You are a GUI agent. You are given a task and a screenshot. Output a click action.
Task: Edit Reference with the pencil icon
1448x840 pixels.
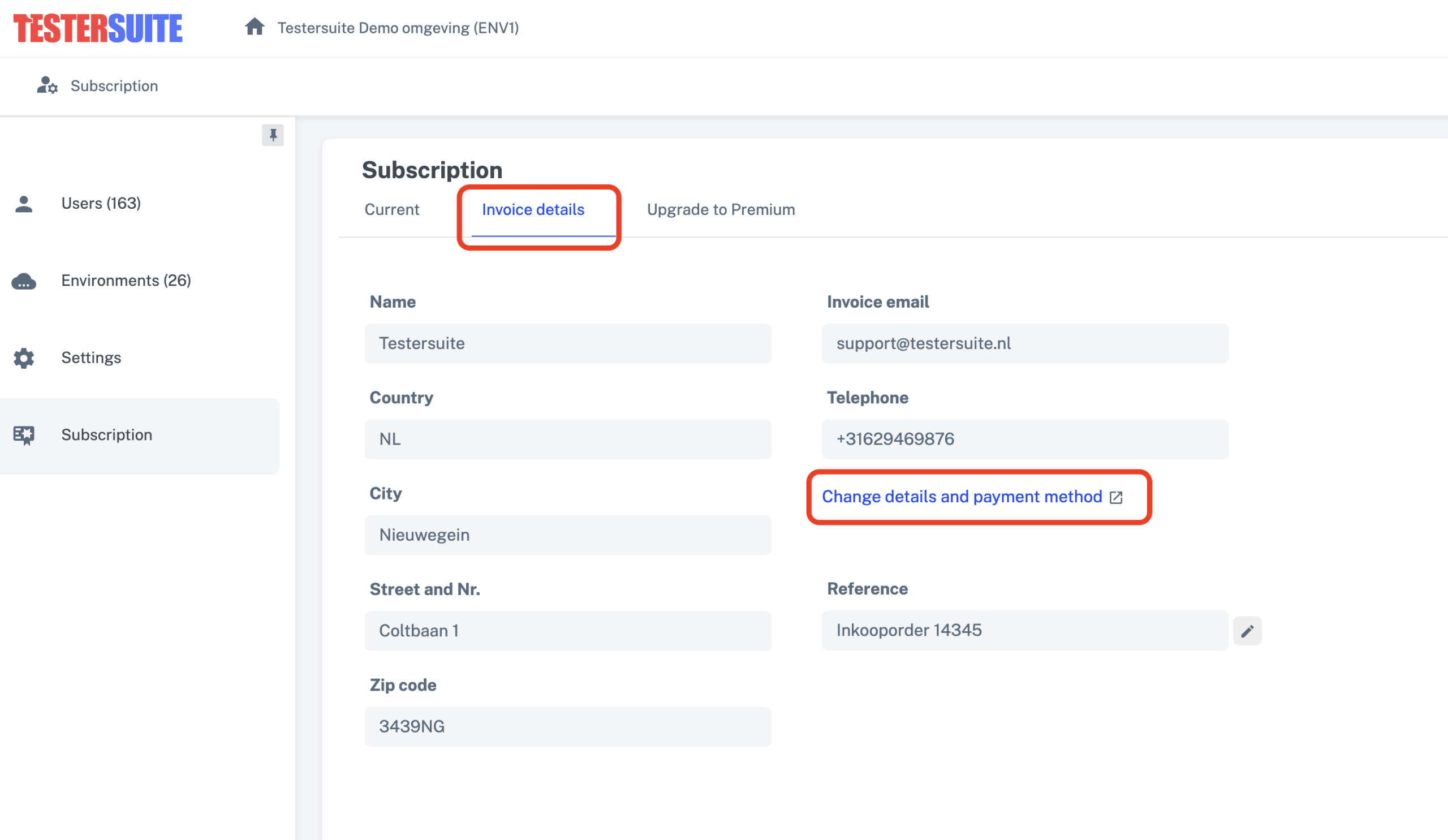click(x=1247, y=631)
